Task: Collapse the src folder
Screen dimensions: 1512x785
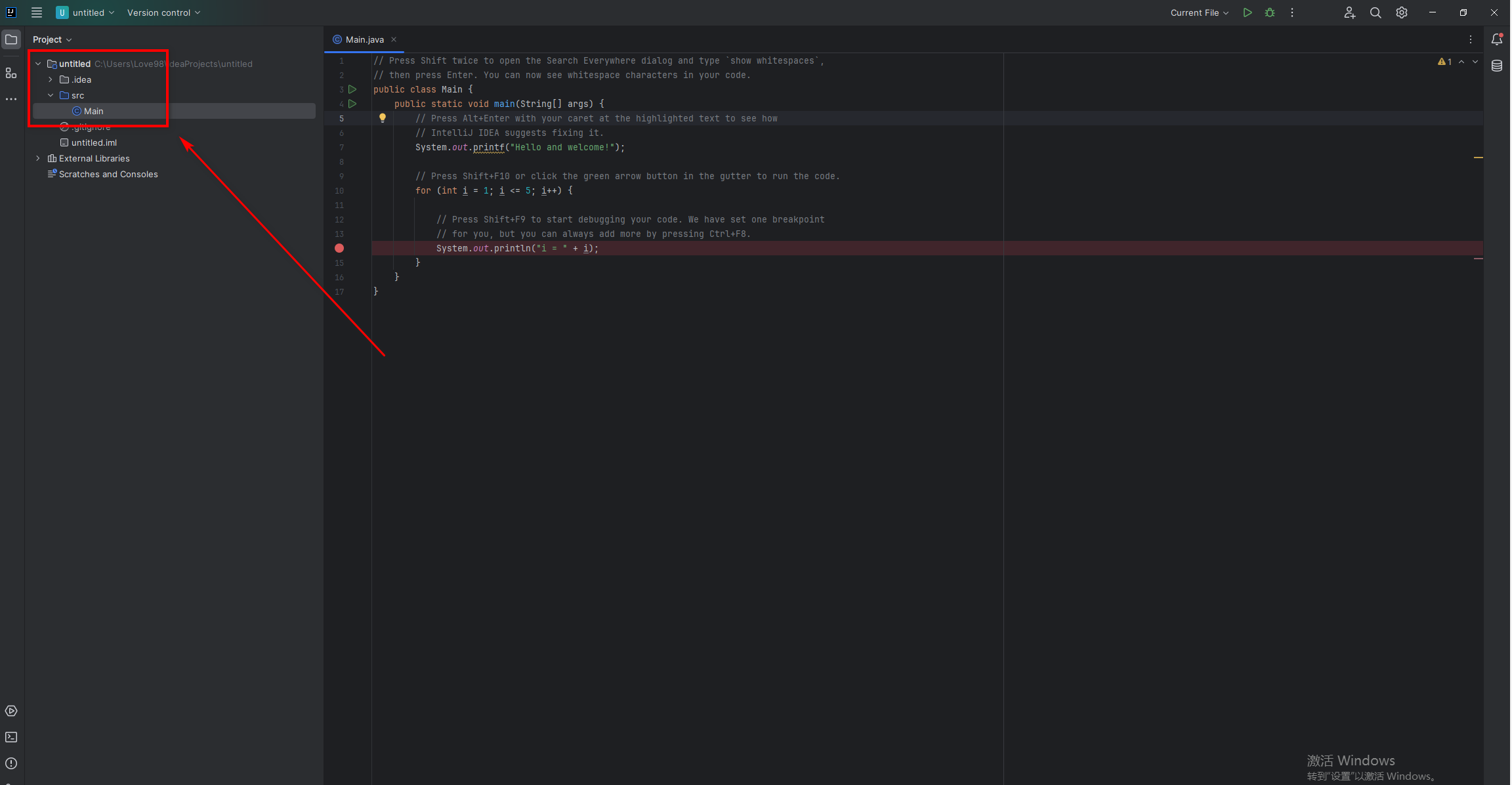Action: click(x=51, y=95)
